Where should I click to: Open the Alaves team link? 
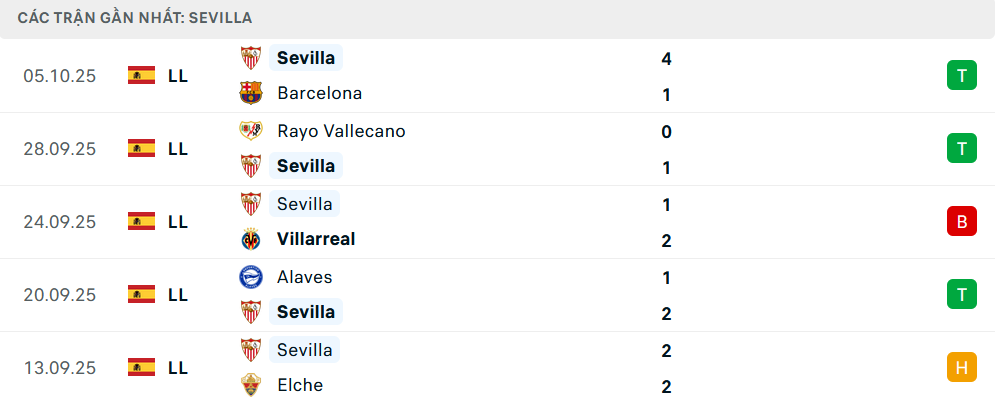[304, 277]
